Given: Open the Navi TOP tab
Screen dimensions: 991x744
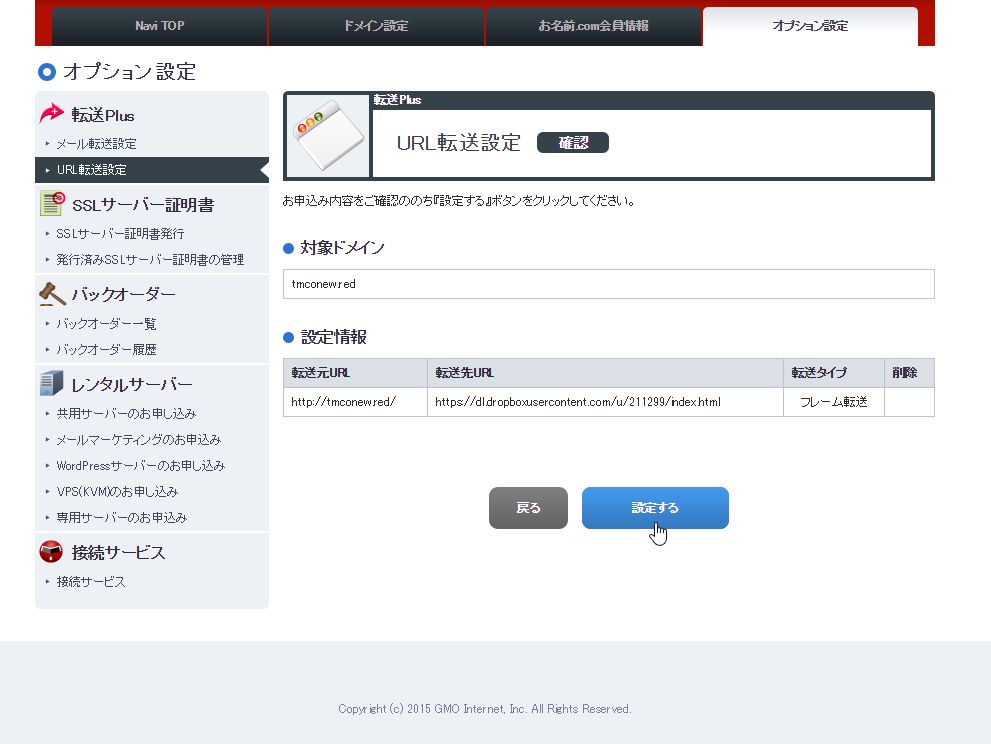Looking at the screenshot, I should (x=159, y=26).
